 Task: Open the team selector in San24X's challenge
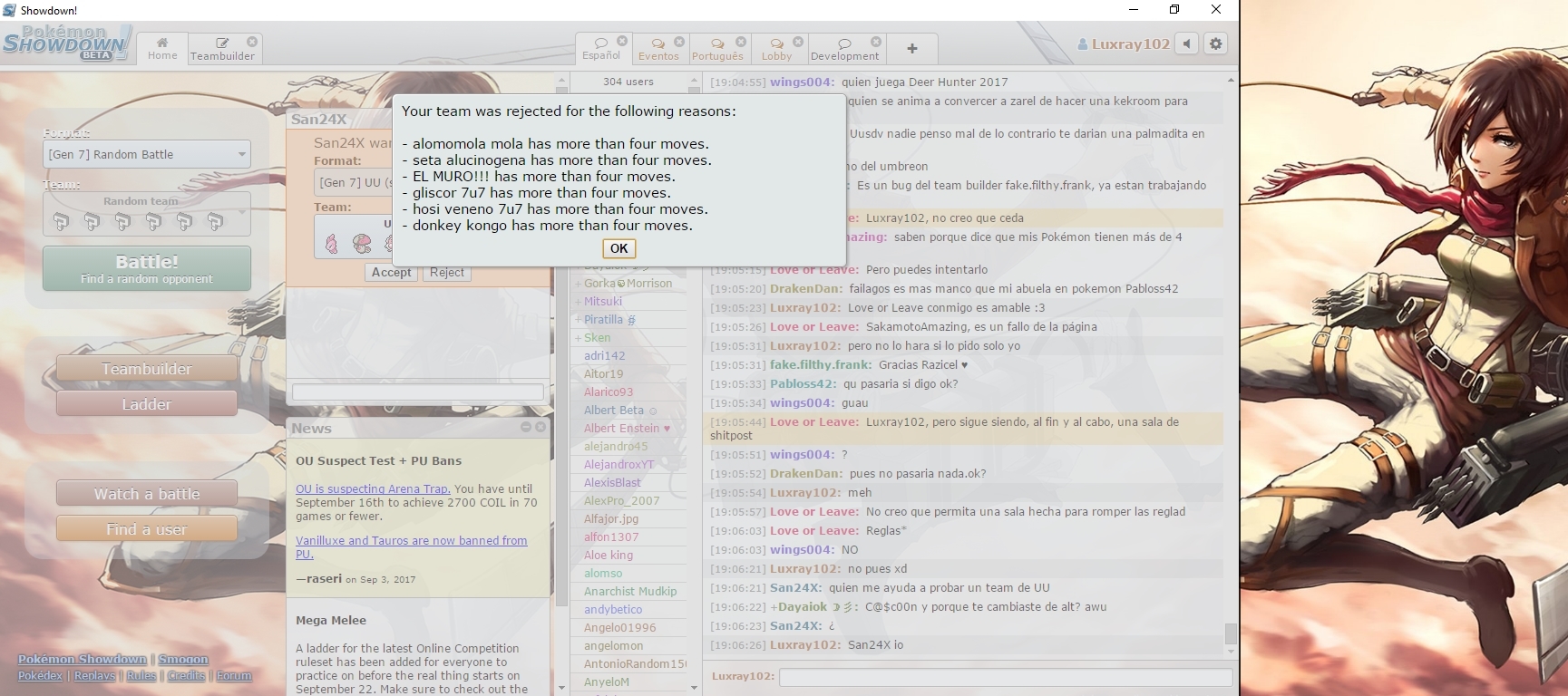[x=354, y=237]
